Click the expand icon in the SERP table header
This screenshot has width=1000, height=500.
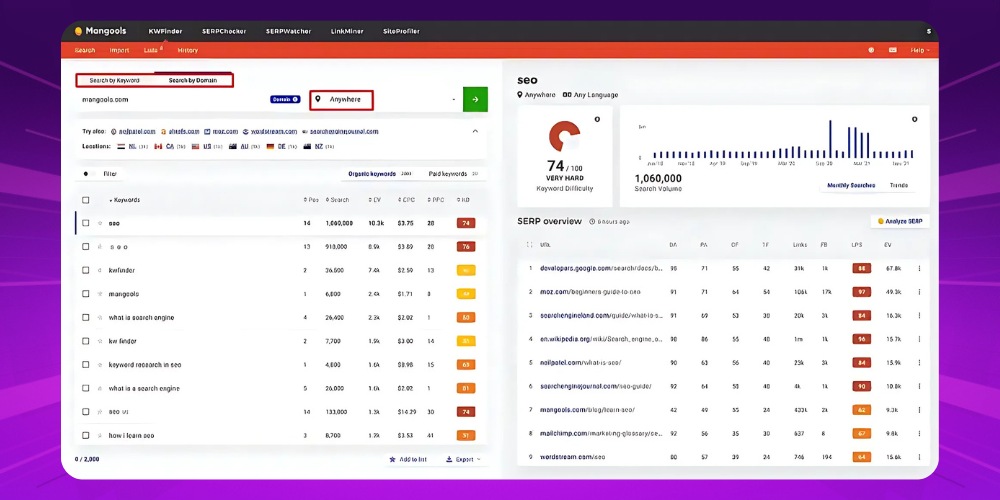click(x=529, y=245)
